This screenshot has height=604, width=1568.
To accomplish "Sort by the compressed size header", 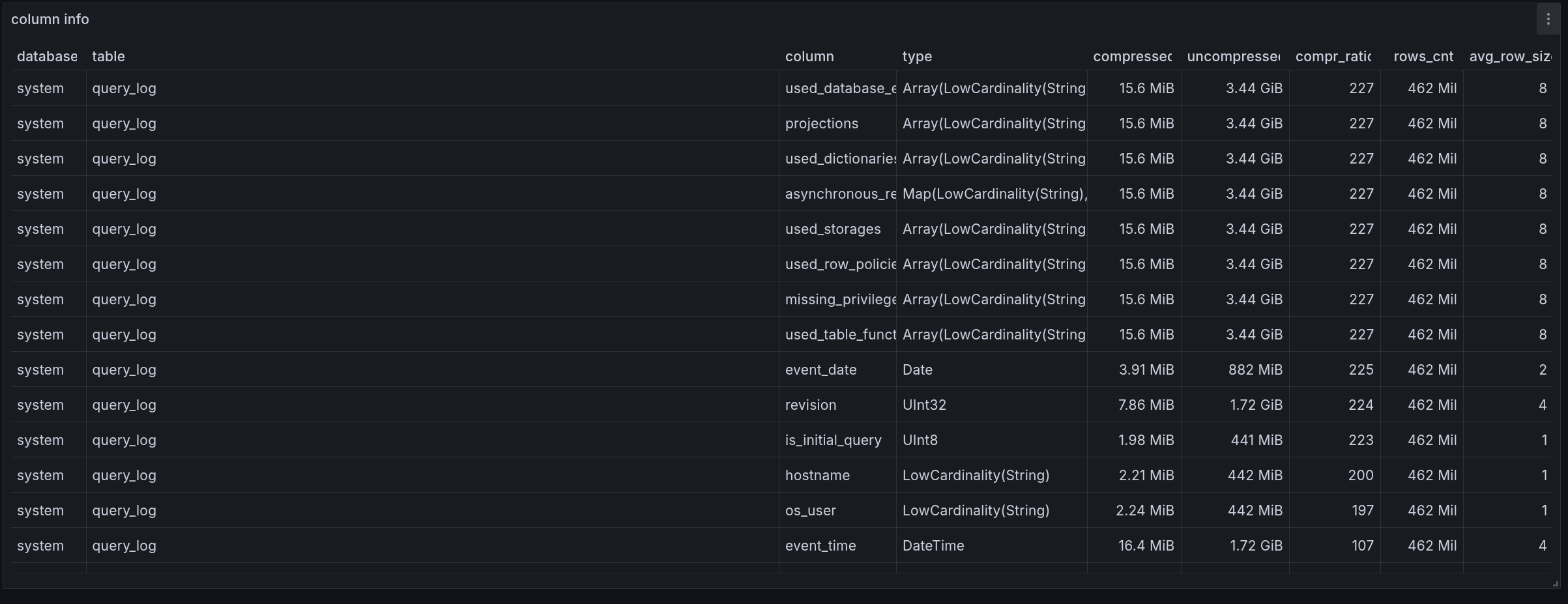I will (x=1132, y=57).
